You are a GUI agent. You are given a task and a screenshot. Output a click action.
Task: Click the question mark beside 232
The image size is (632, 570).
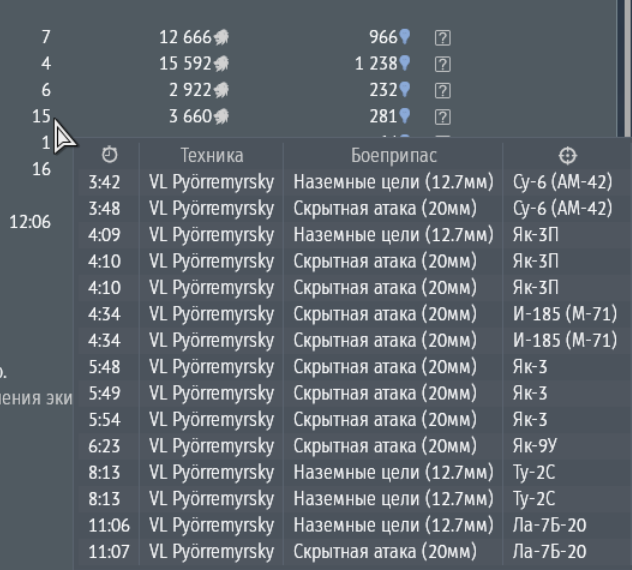click(x=443, y=91)
